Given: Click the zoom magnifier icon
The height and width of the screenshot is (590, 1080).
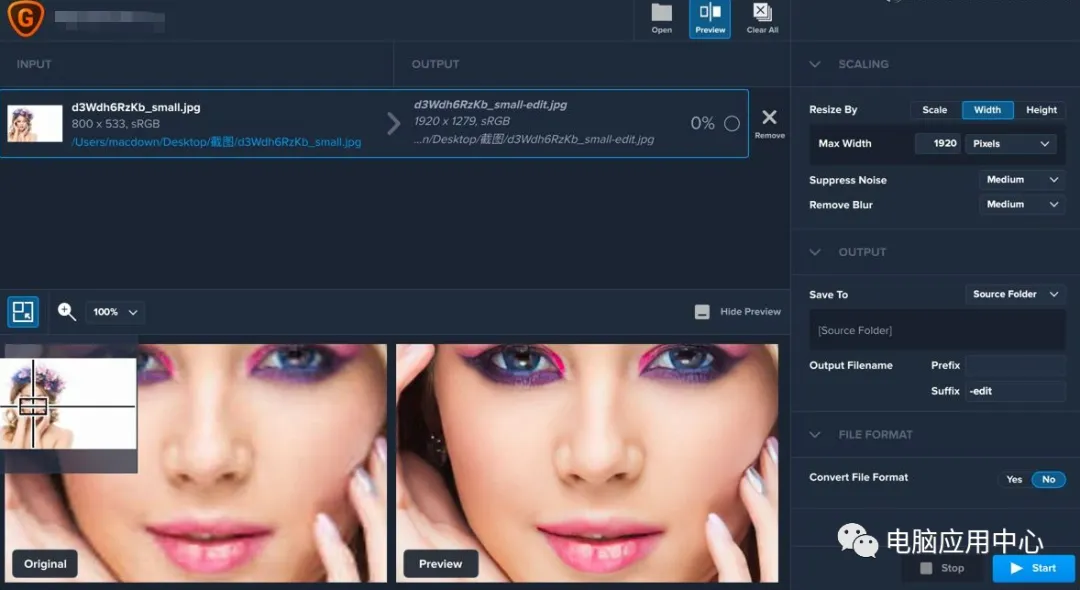Looking at the screenshot, I should pos(66,312).
